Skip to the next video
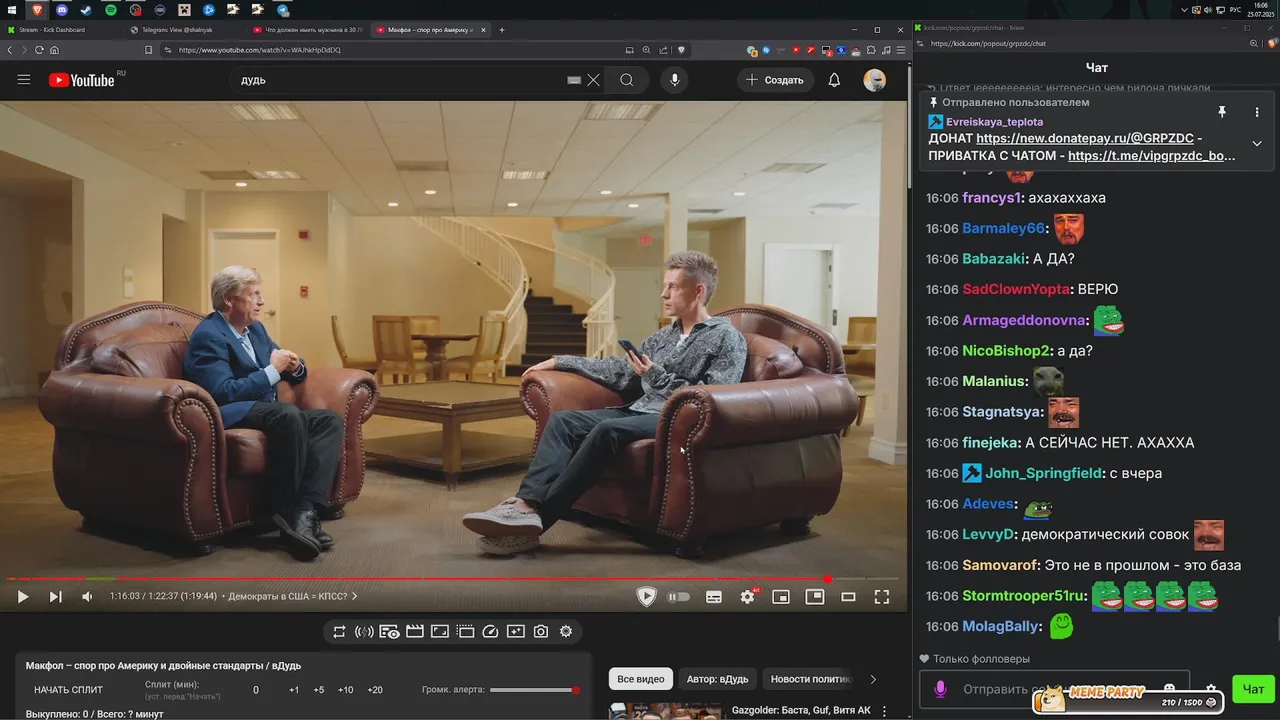The image size is (1280, 720). click(56, 597)
